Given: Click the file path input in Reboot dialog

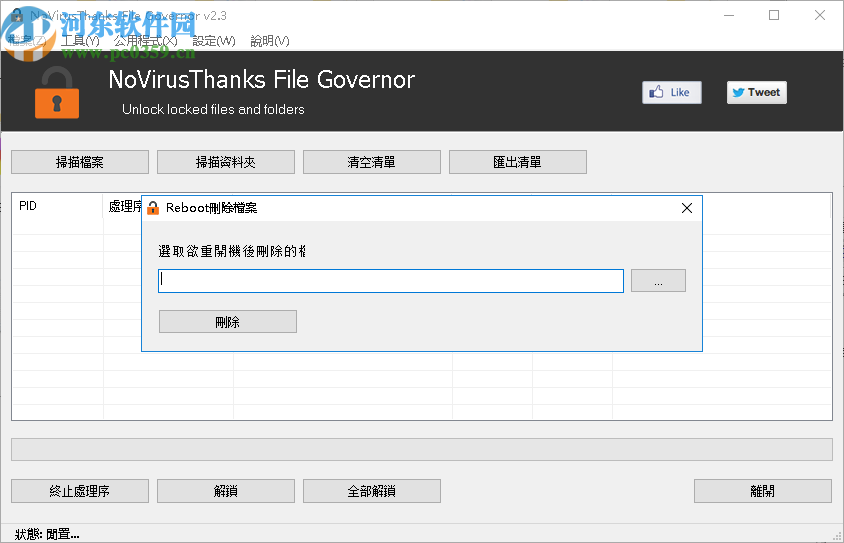Looking at the screenshot, I should (391, 281).
